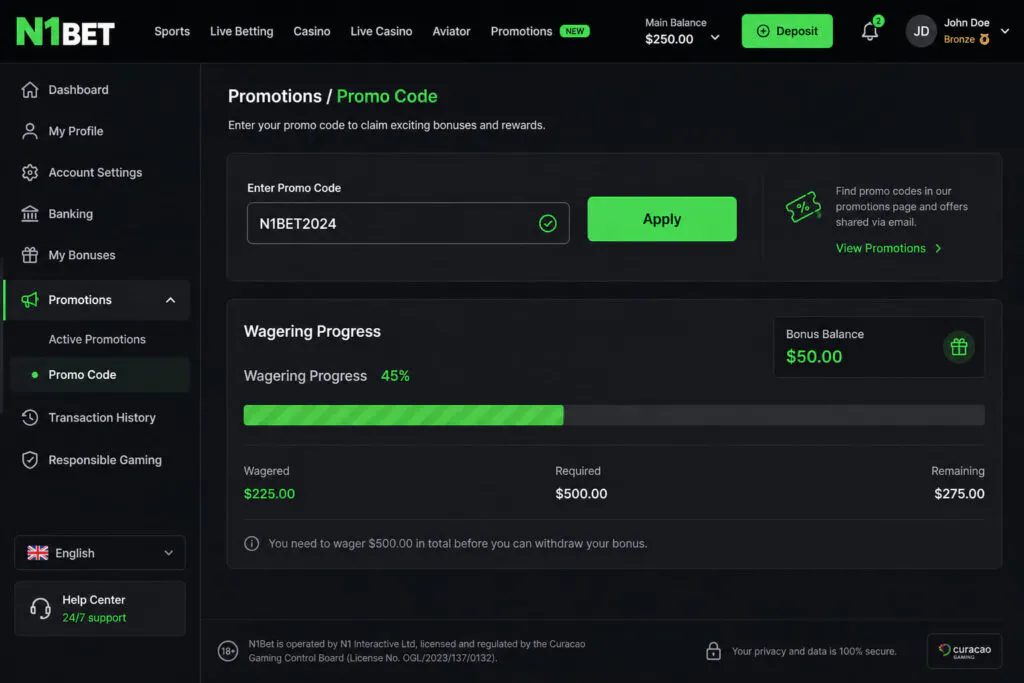Click the 18+ age restriction icon
Image resolution: width=1024 pixels, height=683 pixels.
pos(228,650)
